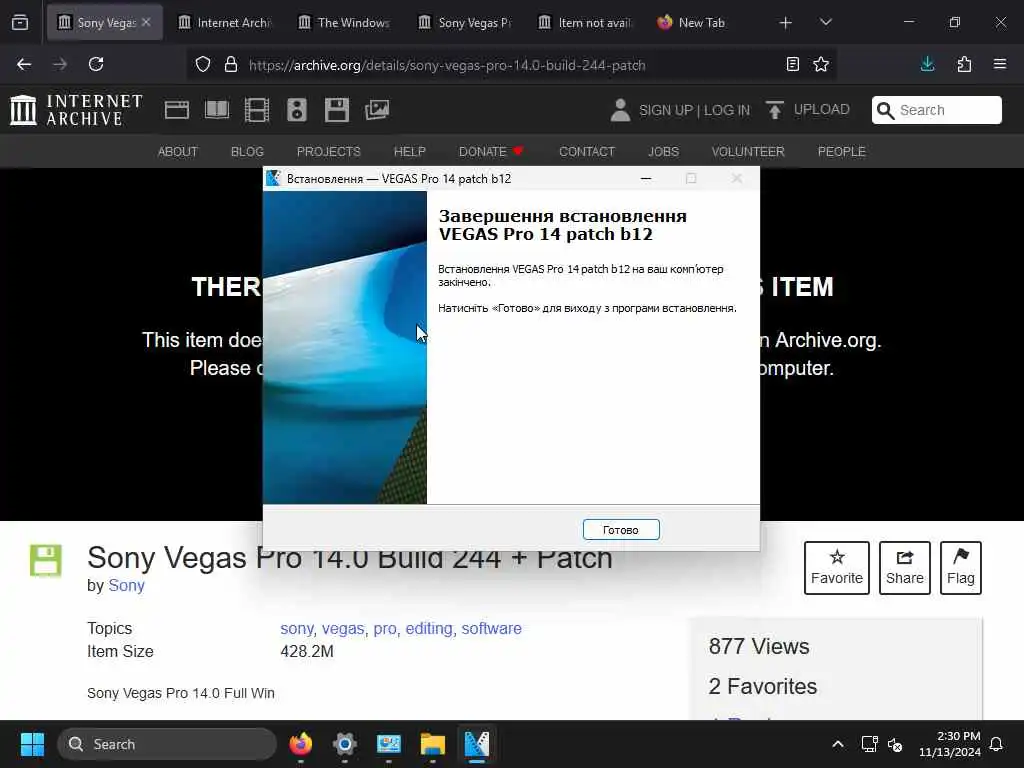Screen dimensions: 1024x768
Task: Open the PROJECTS menu item
Action: [x=328, y=152]
